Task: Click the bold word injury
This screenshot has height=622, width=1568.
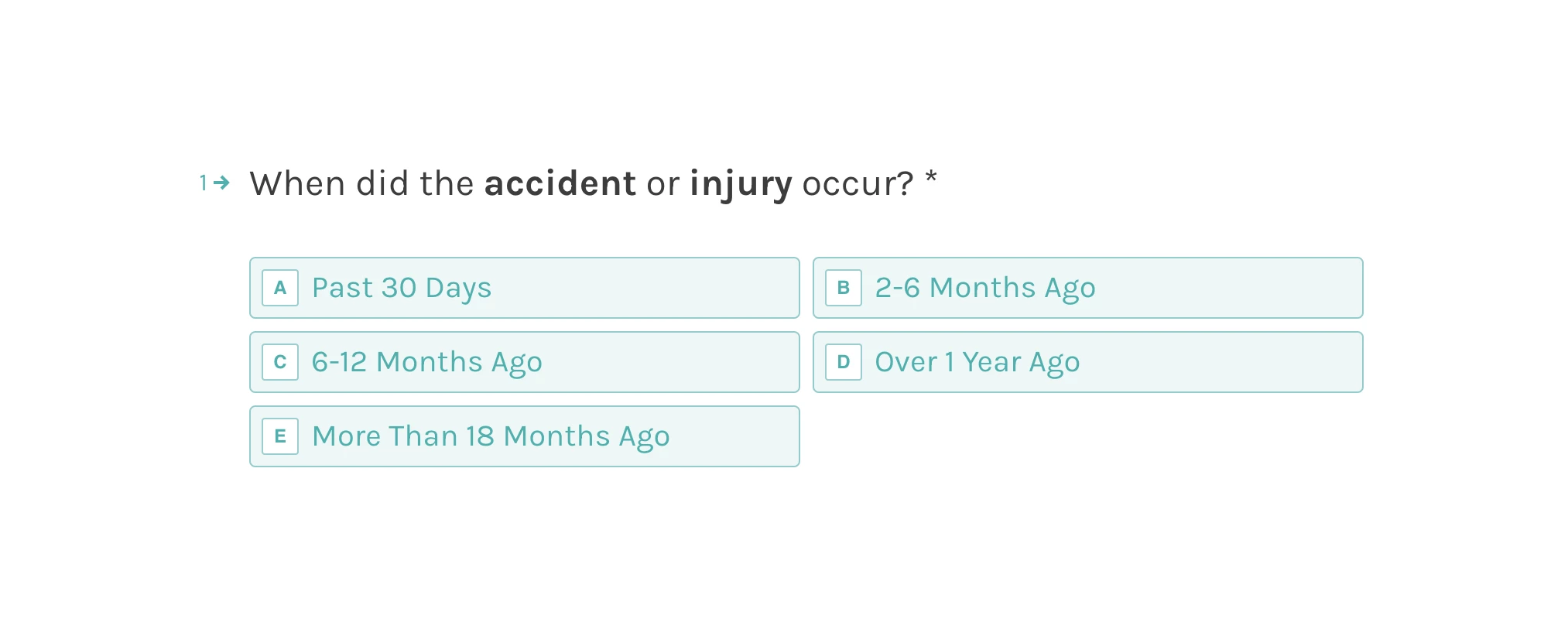Action: point(741,186)
